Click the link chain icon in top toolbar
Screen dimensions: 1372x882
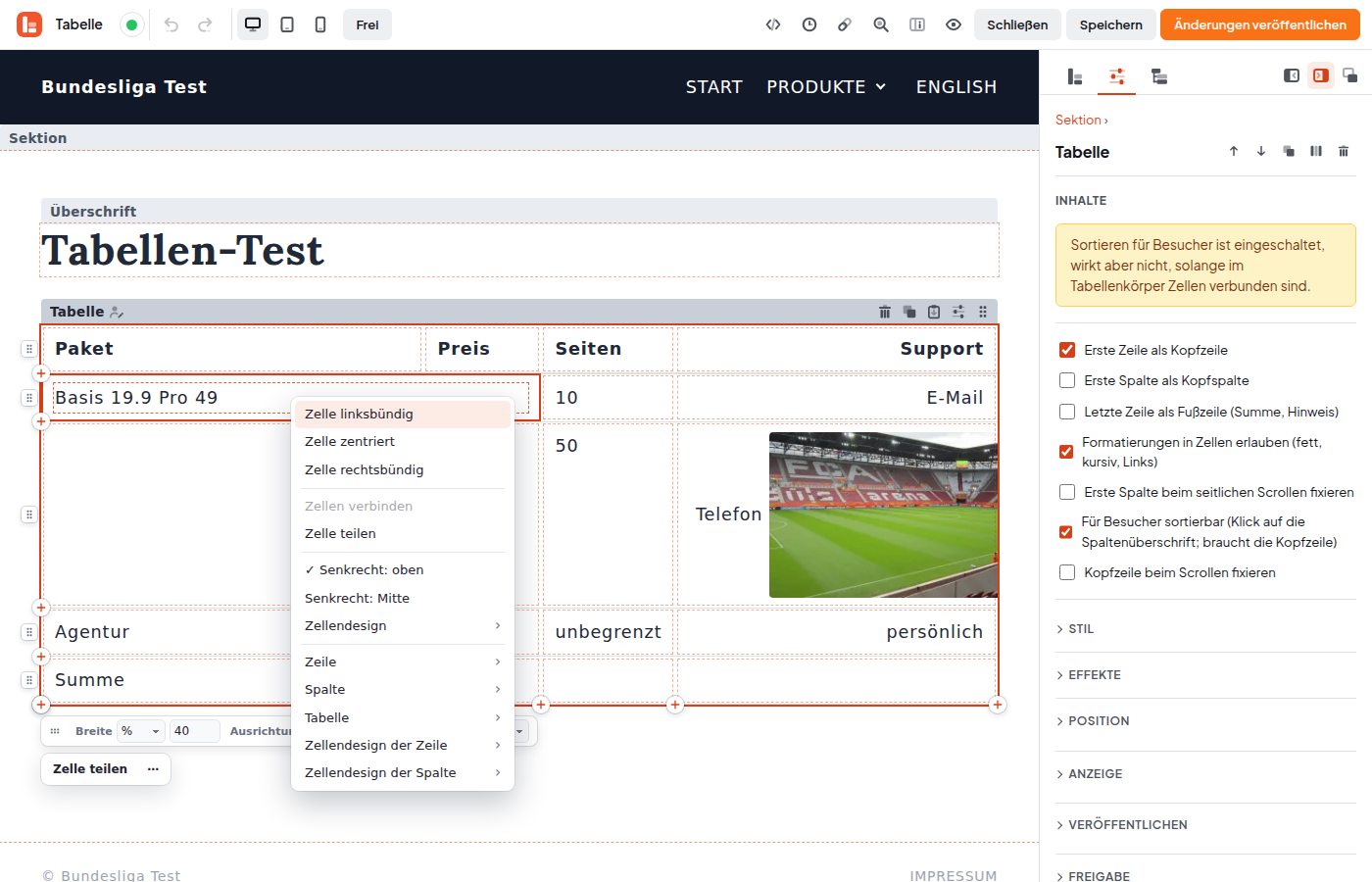[845, 24]
